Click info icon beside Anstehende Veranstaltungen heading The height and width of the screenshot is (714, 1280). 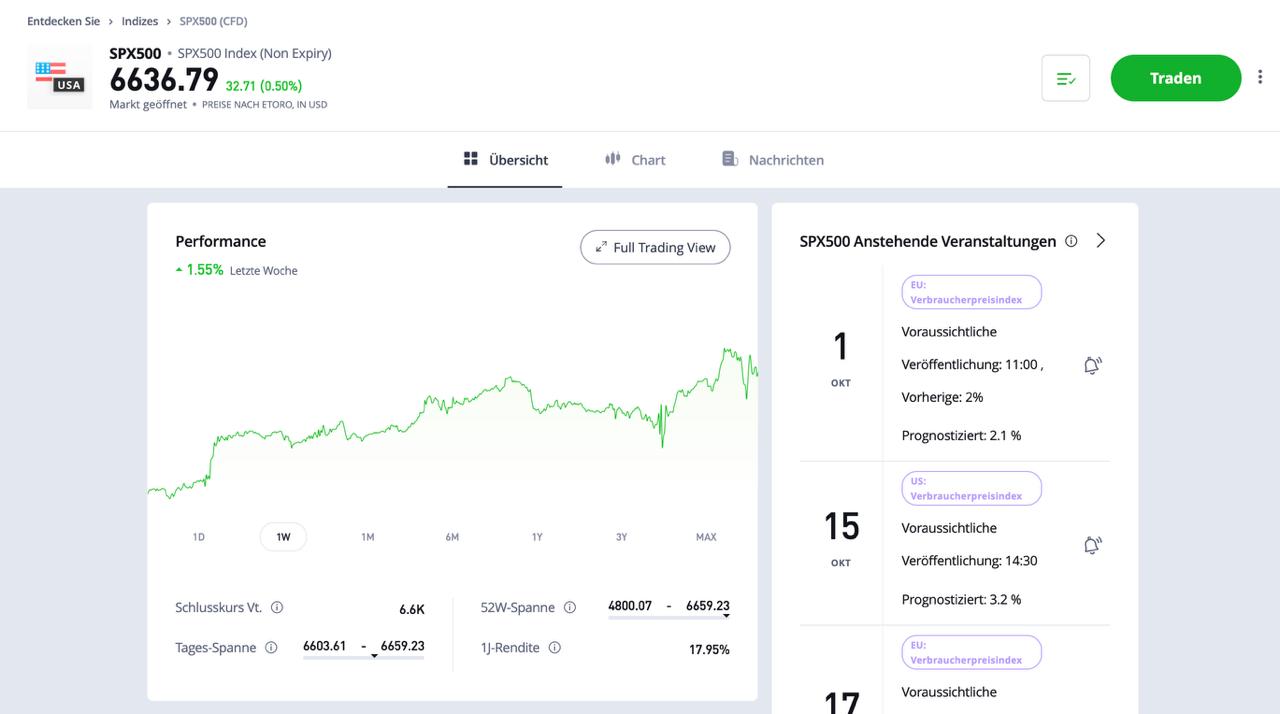pos(1071,241)
